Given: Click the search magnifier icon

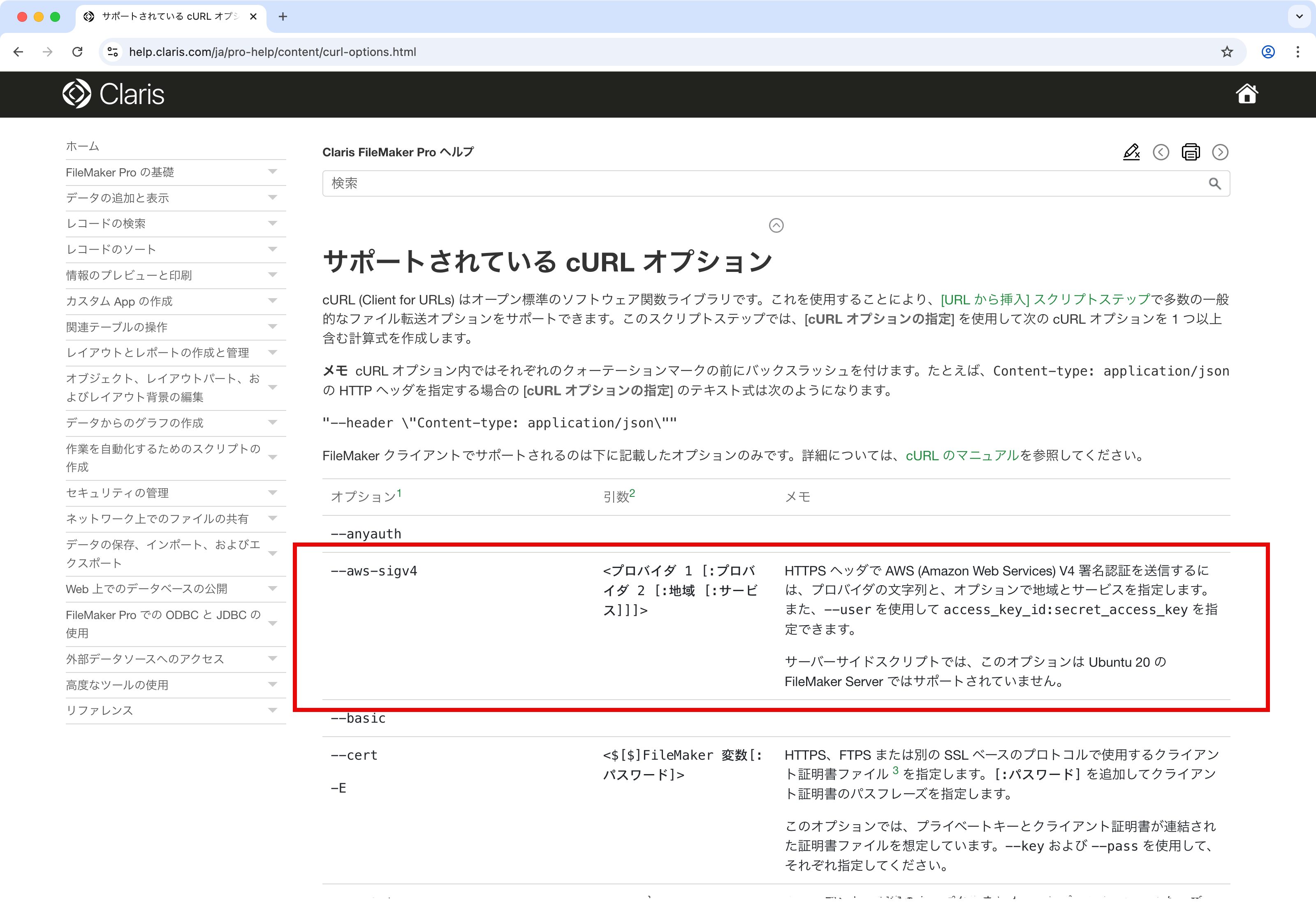Looking at the screenshot, I should click(x=1214, y=183).
